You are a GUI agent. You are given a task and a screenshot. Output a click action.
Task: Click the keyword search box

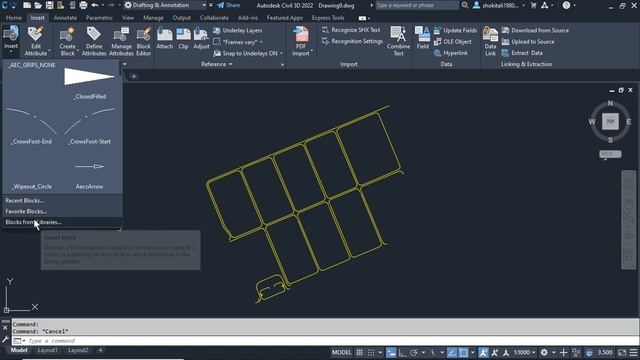[x=416, y=5]
